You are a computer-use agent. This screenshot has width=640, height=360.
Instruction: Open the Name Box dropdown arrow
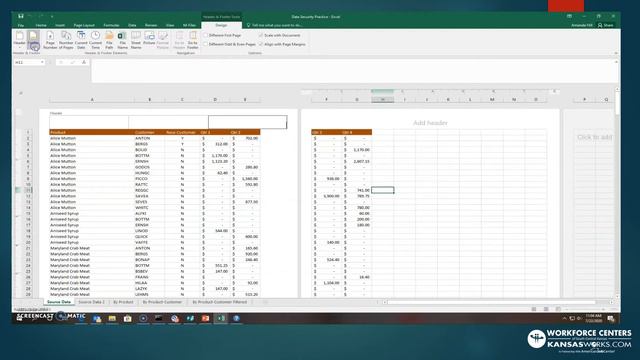click(x=42, y=62)
